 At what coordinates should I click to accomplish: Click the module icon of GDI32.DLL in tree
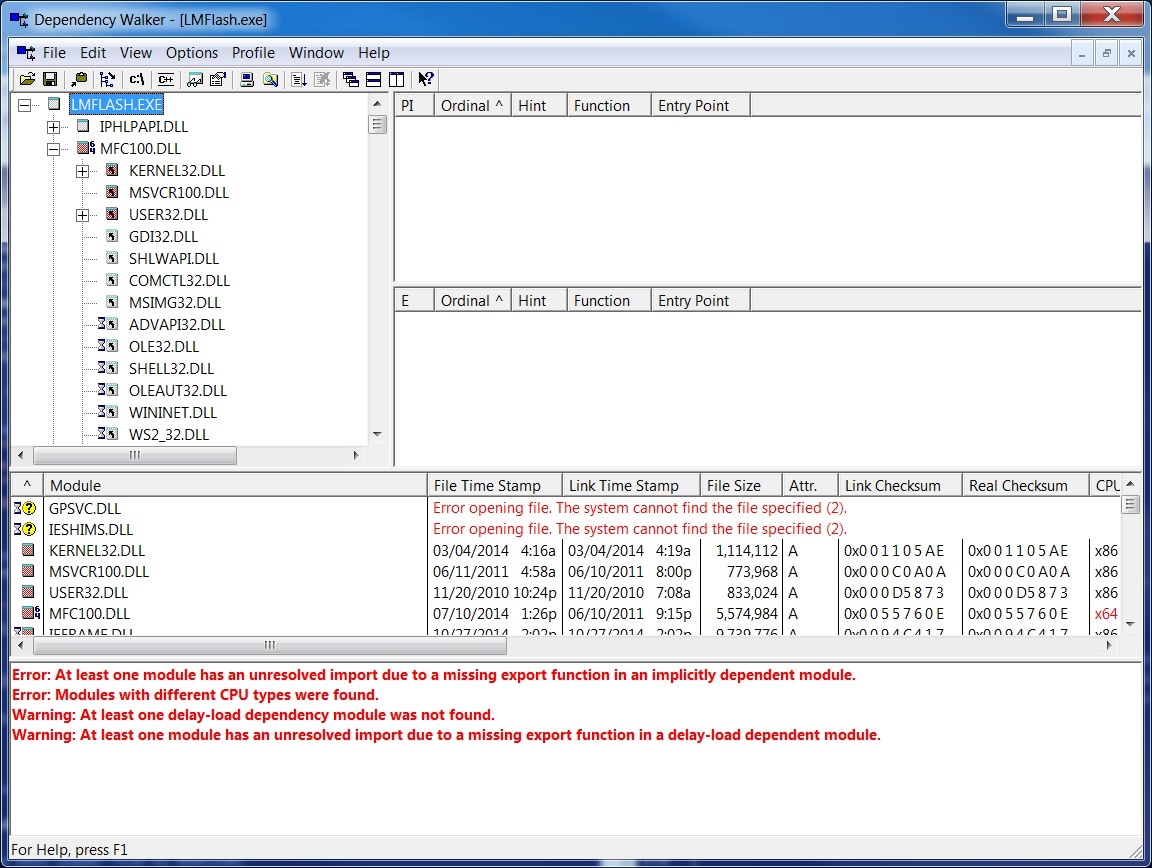click(112, 237)
